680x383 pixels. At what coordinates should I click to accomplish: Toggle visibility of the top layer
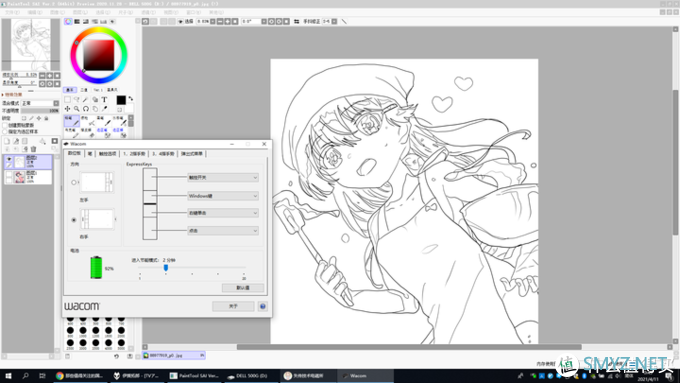tap(9, 159)
